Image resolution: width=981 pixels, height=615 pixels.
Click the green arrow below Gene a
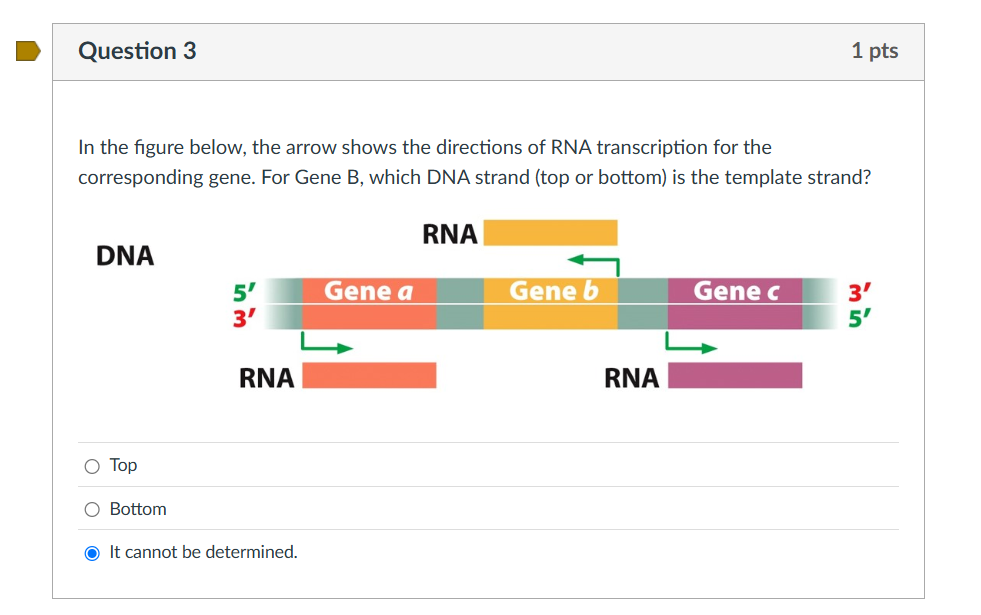[x=327, y=345]
